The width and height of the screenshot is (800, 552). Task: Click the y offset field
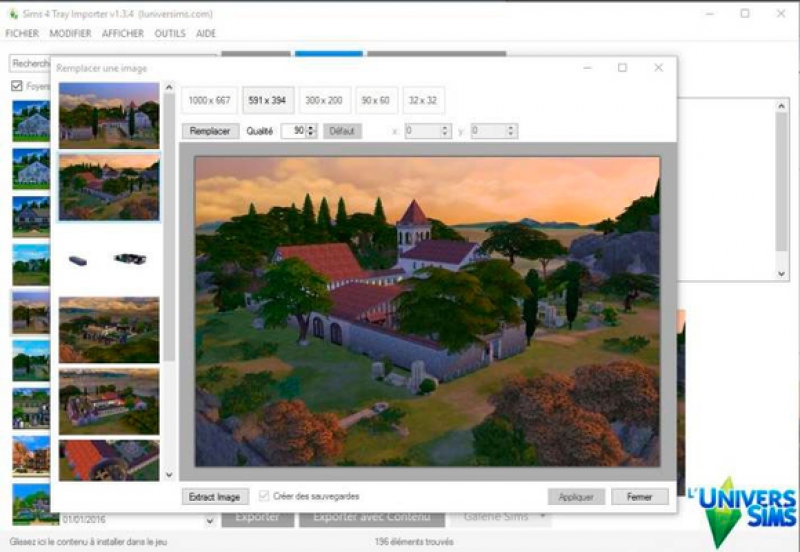(x=488, y=131)
